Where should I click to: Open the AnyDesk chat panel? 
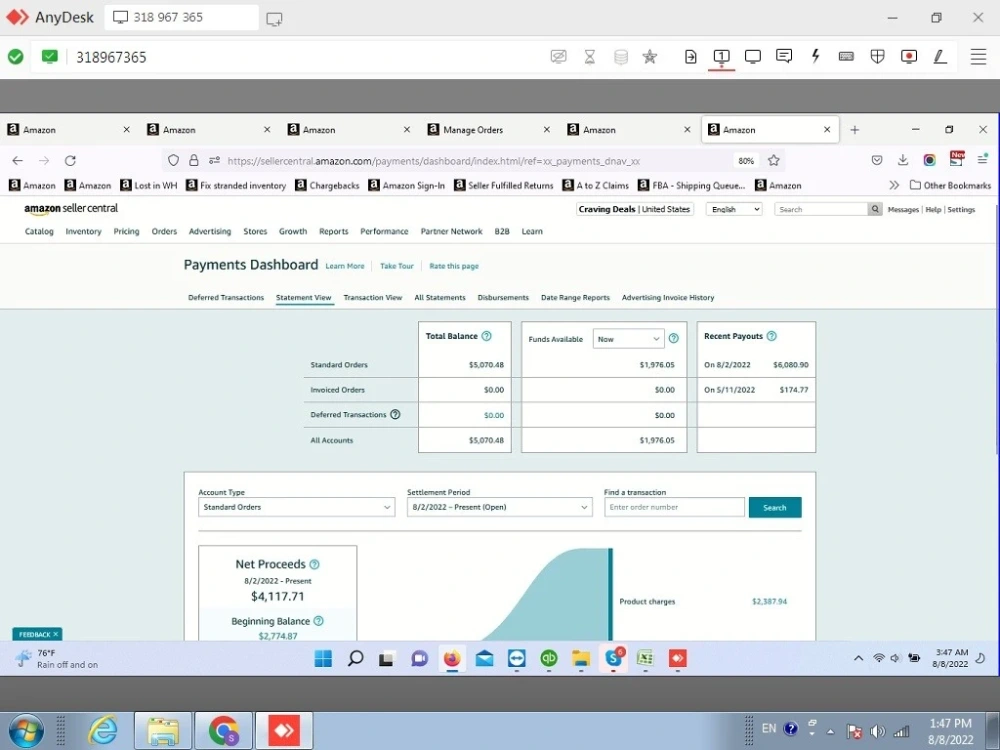tap(784, 56)
